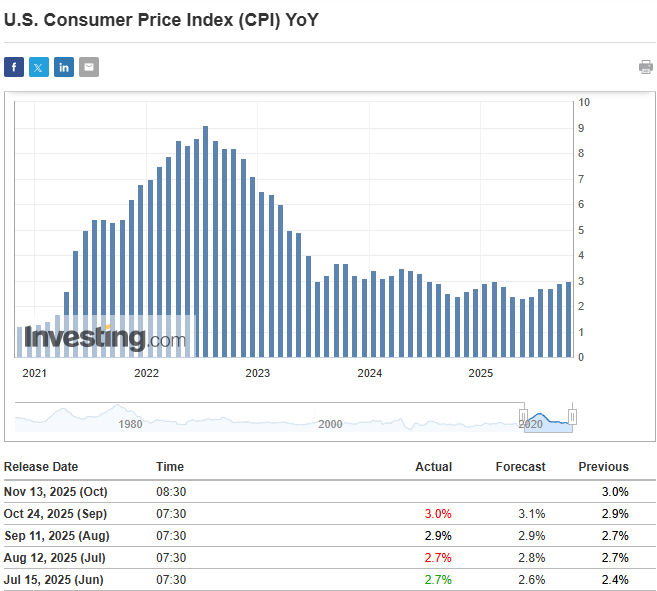The height and width of the screenshot is (591, 657).
Task: Click the right handle of range navigator
Action: tap(572, 415)
